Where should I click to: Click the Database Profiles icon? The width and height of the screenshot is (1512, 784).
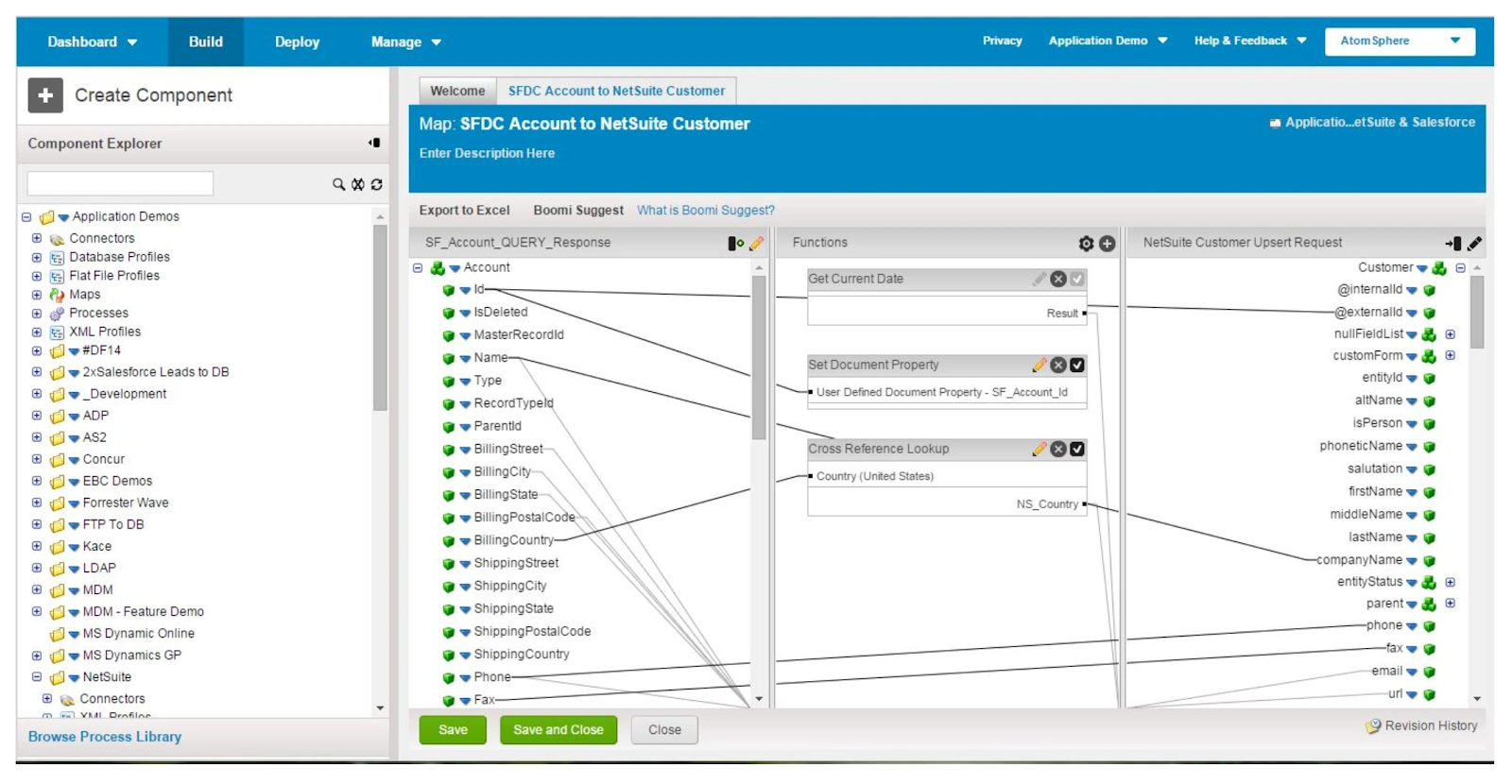pos(57,257)
